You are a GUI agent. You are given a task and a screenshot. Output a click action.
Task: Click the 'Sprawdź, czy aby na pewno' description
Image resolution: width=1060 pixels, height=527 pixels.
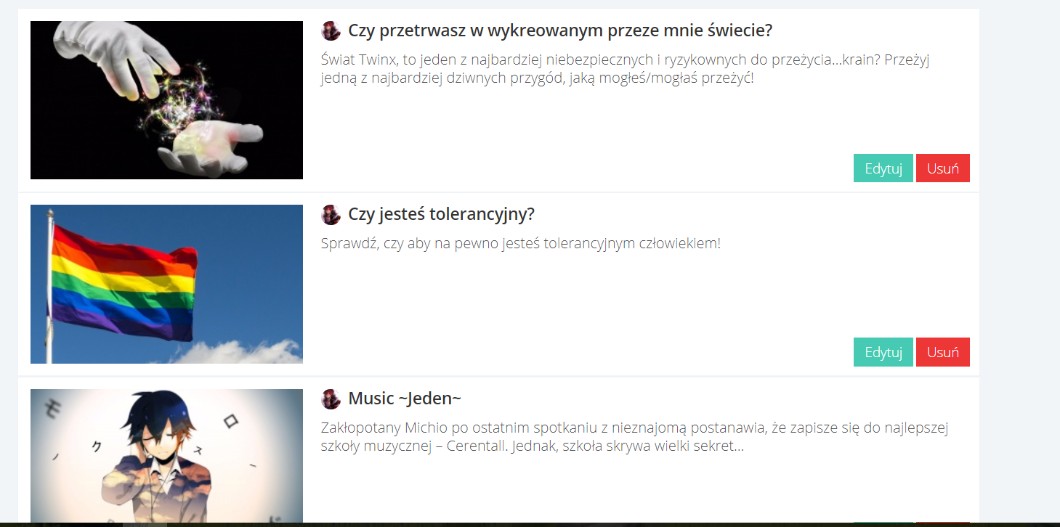coord(521,243)
